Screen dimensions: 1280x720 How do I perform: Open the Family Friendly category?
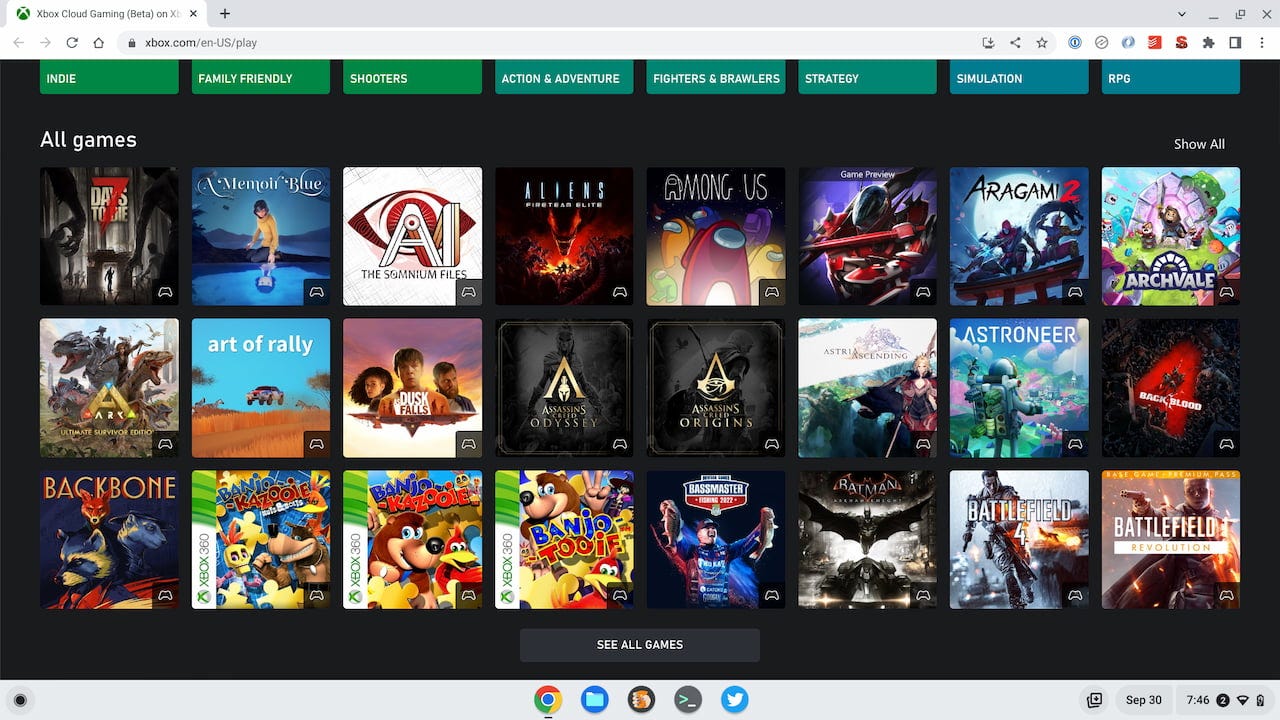tap(261, 77)
